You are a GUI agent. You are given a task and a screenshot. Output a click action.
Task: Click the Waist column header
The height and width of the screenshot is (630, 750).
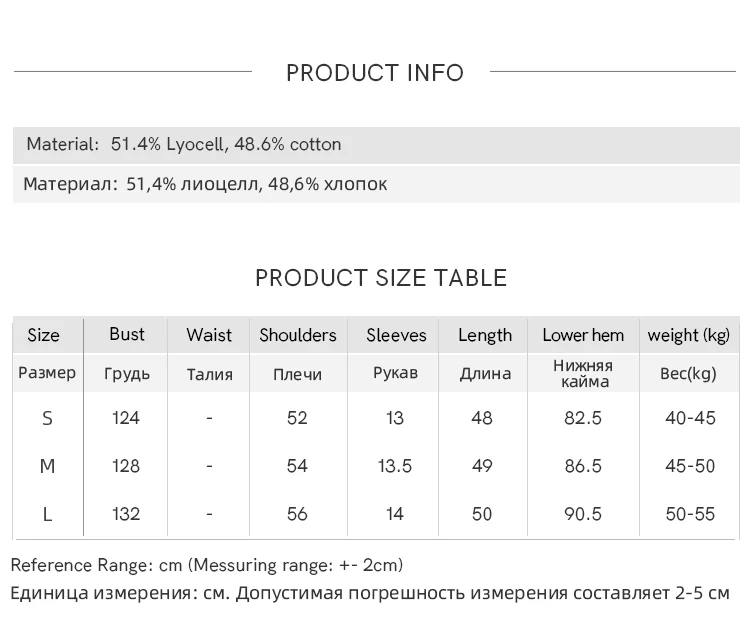[209, 335]
